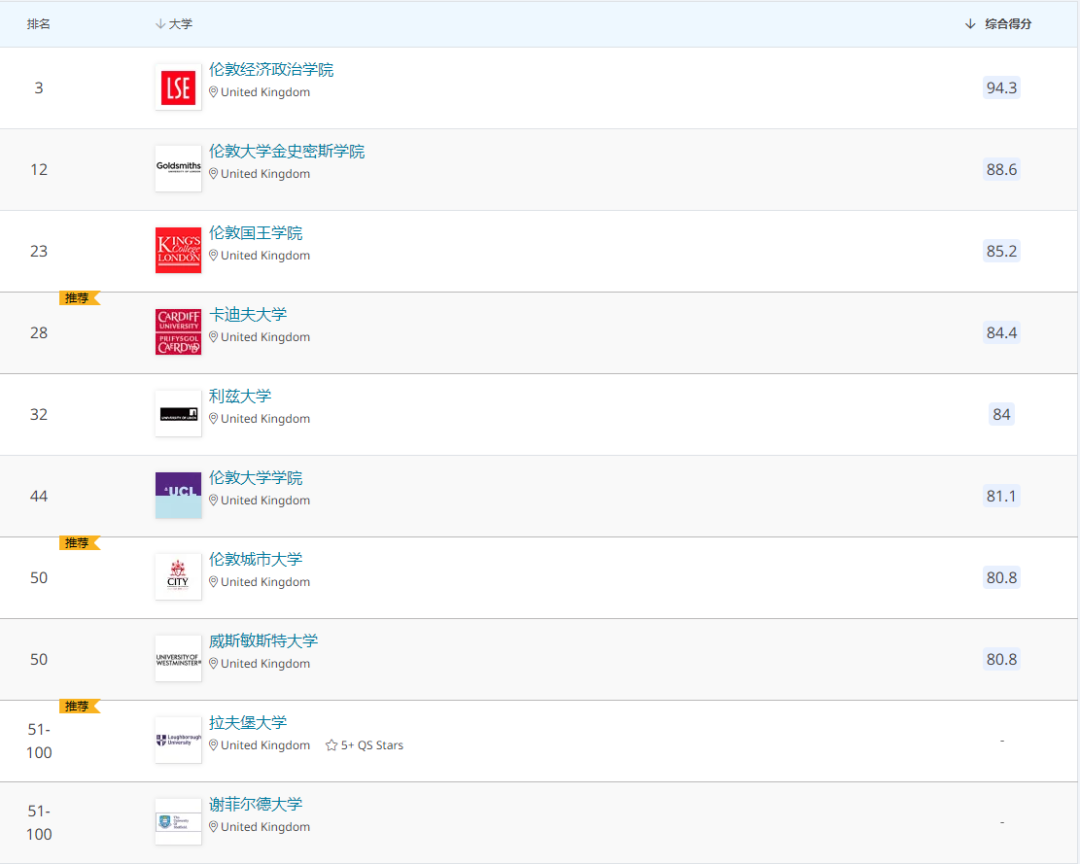Click location pin icon for 拉夫堡大学

[214, 745]
